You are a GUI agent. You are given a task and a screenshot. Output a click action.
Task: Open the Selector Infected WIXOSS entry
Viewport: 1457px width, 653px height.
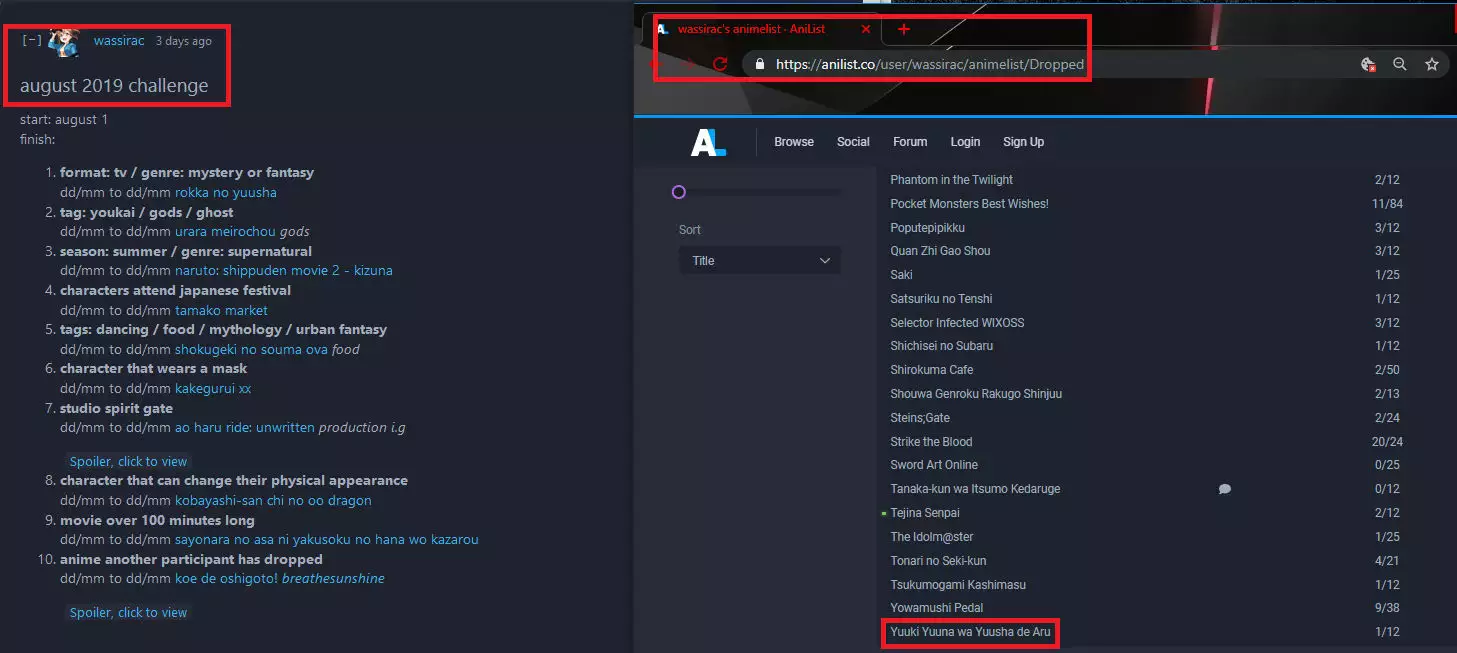click(x=957, y=323)
